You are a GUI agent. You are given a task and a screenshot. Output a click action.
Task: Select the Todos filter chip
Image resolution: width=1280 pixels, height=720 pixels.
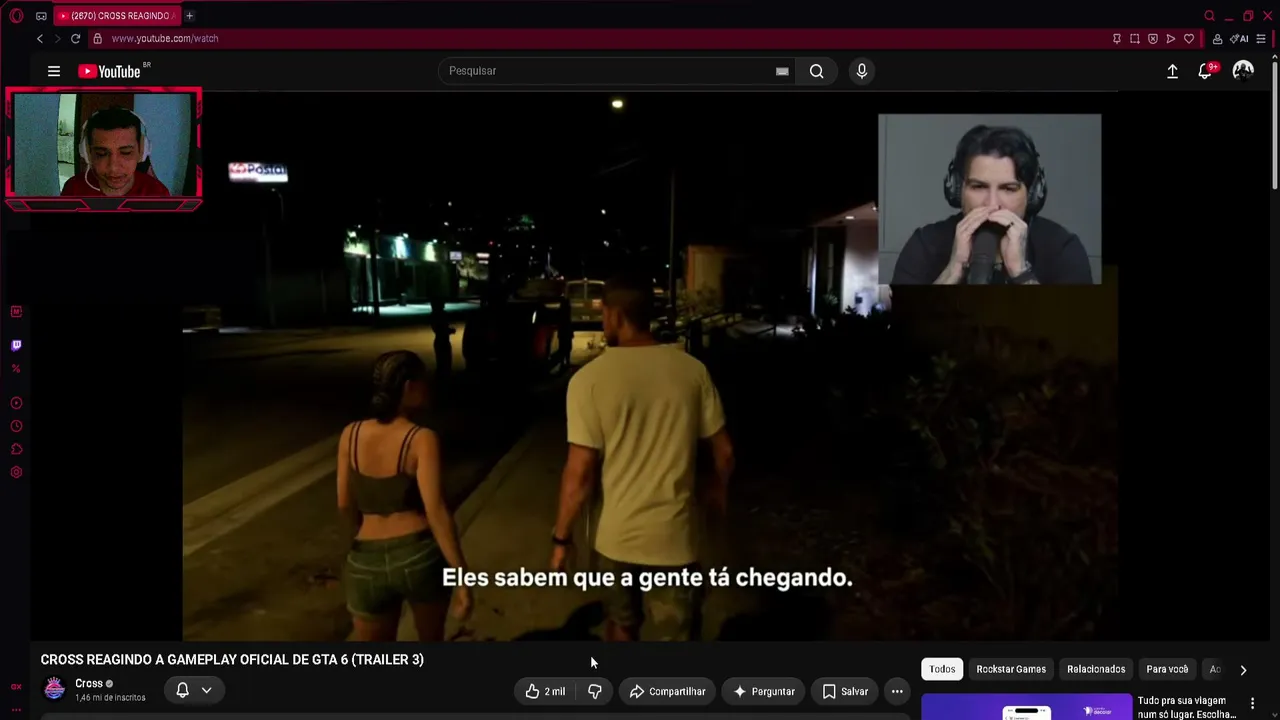click(942, 669)
